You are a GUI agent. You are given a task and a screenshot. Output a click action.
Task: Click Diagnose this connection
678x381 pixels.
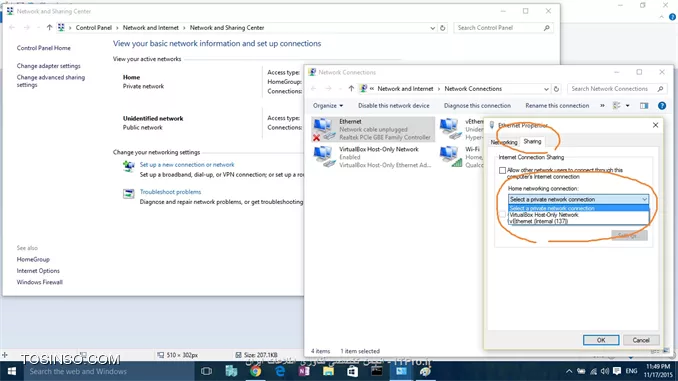point(477,106)
